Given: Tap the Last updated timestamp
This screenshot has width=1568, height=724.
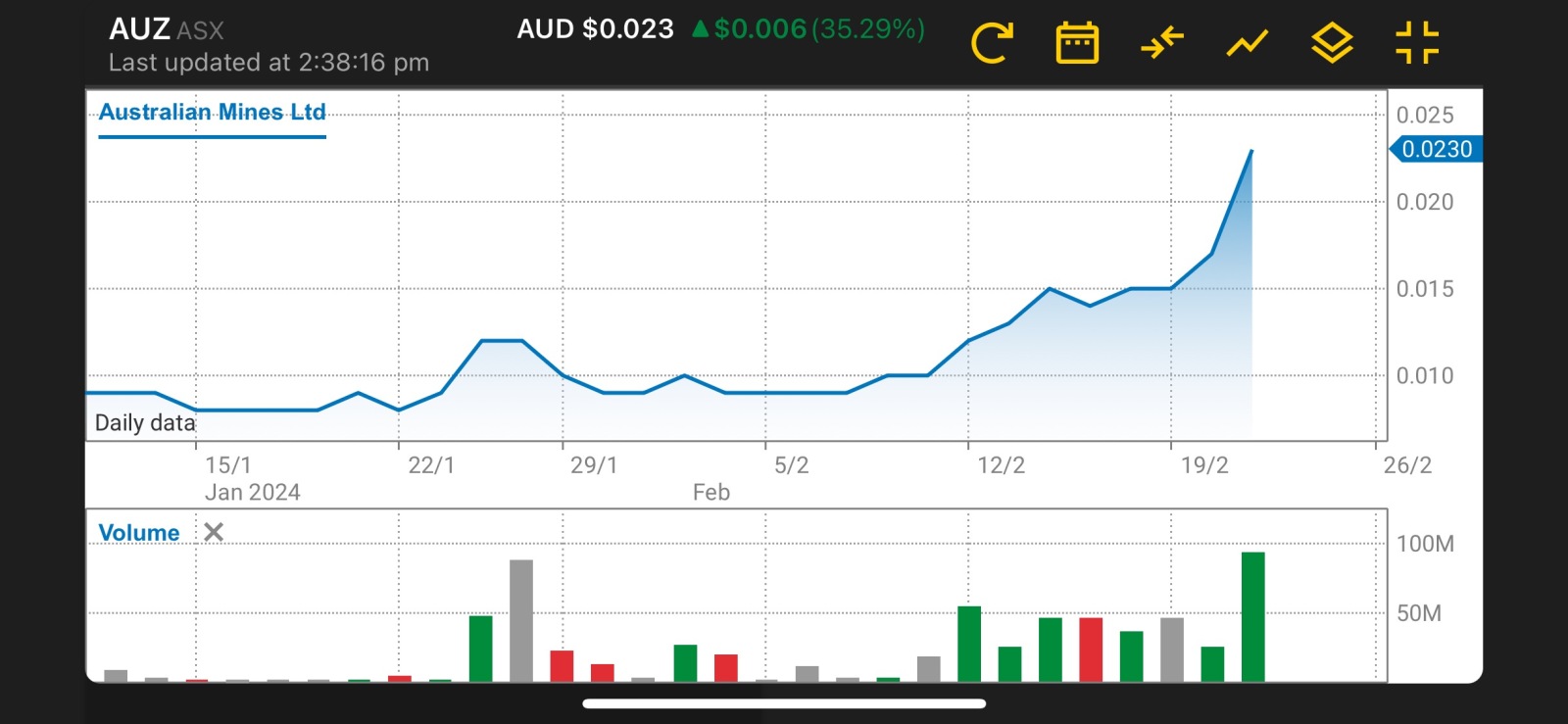Looking at the screenshot, I should [269, 63].
